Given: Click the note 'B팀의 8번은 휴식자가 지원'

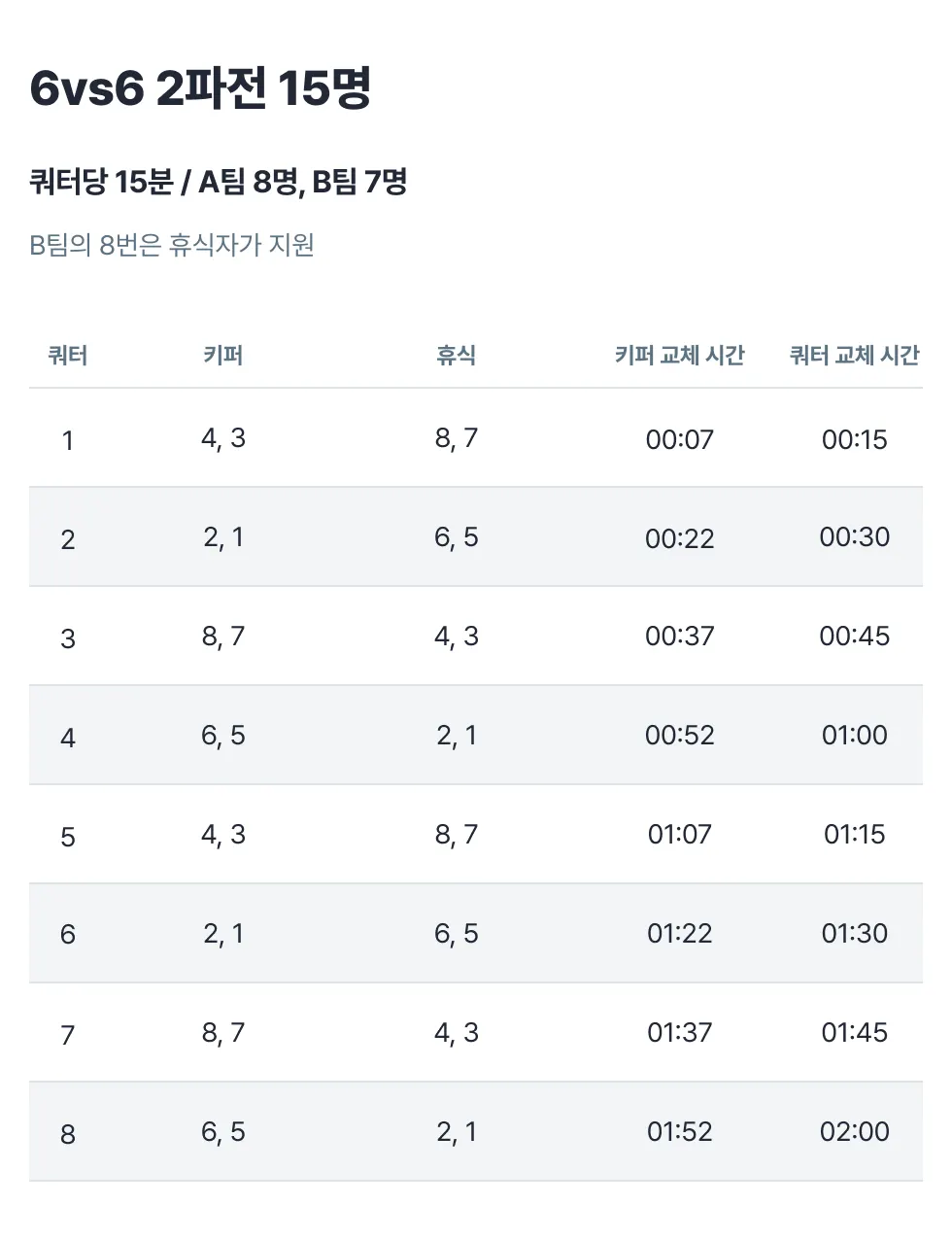Looking at the screenshot, I should (x=172, y=245).
